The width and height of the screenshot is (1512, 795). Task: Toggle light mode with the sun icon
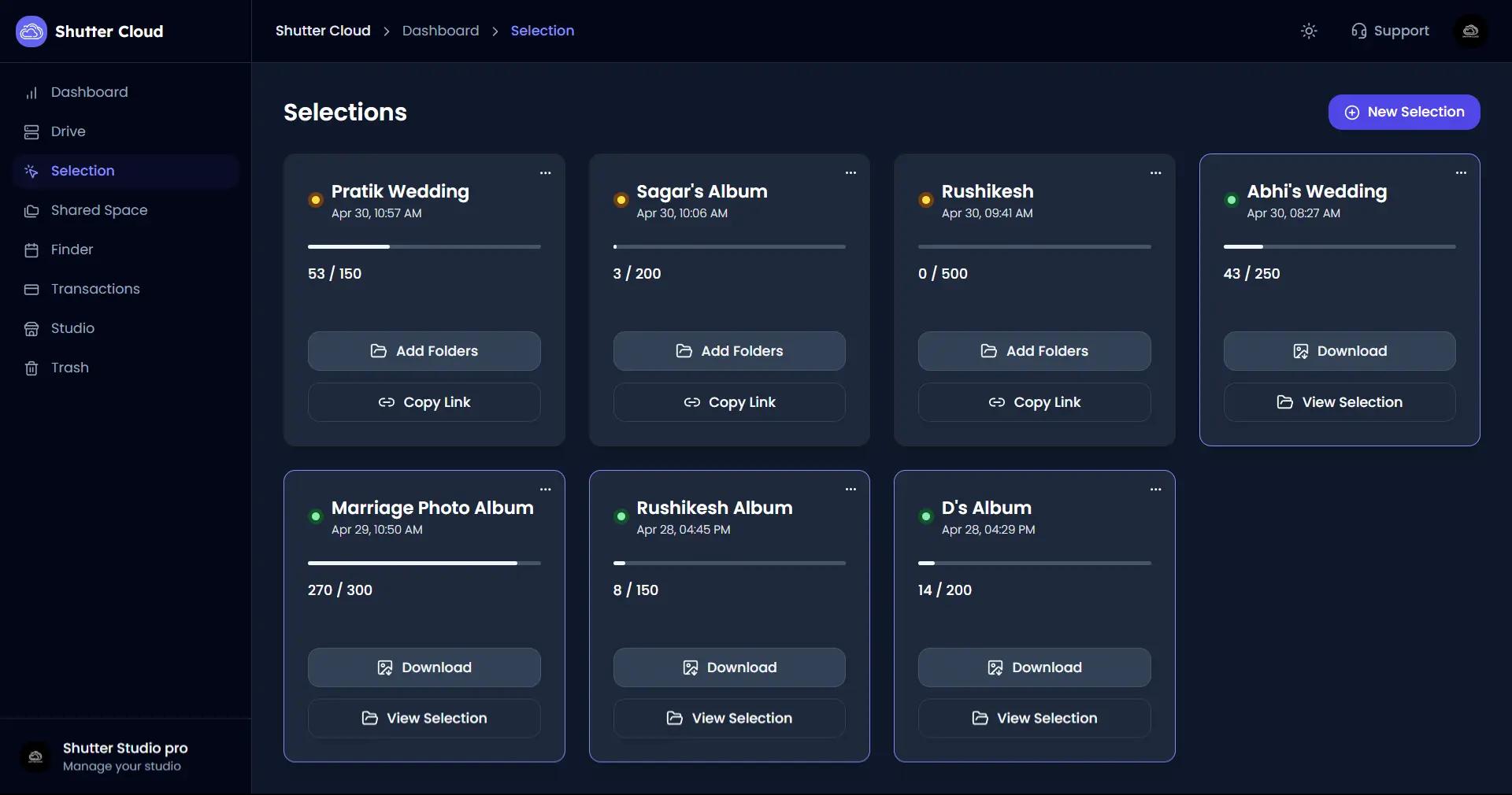tap(1308, 31)
